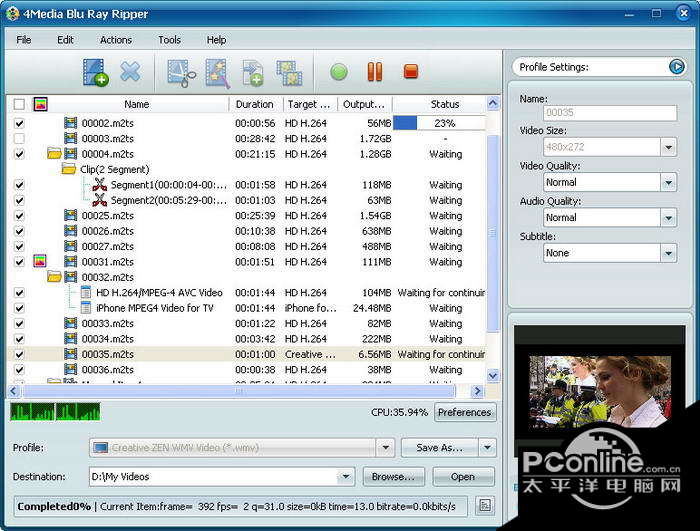Click the log icon in status bar
Viewport: 700px width, 531px height.
click(x=485, y=506)
